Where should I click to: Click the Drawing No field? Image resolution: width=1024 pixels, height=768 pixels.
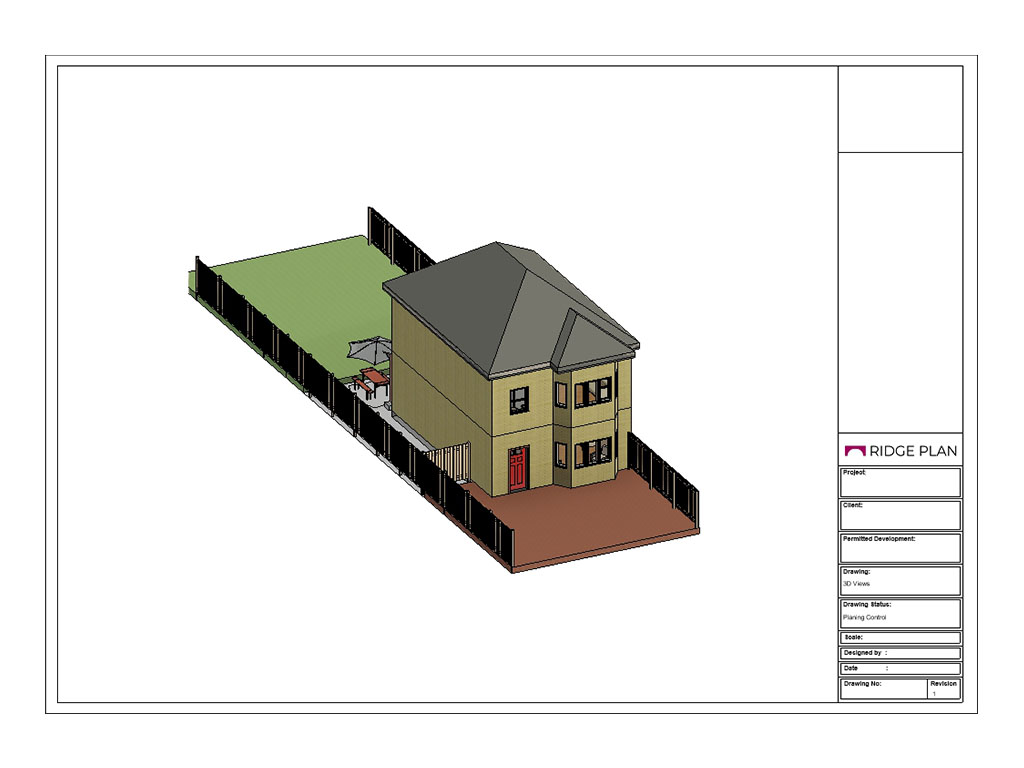883,689
